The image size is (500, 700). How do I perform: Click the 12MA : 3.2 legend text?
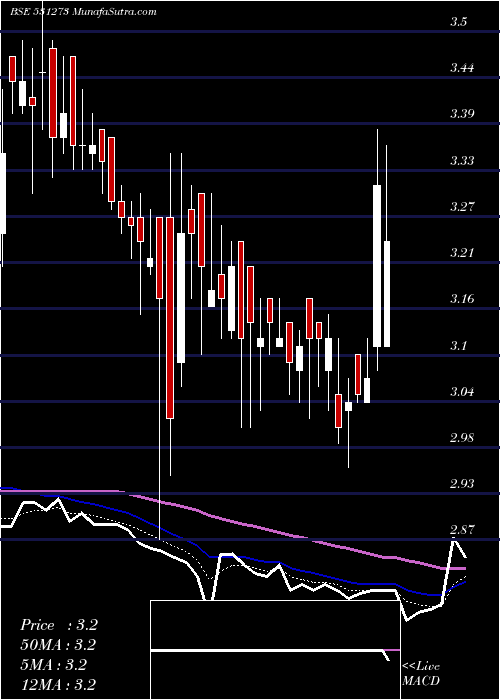coord(58,685)
